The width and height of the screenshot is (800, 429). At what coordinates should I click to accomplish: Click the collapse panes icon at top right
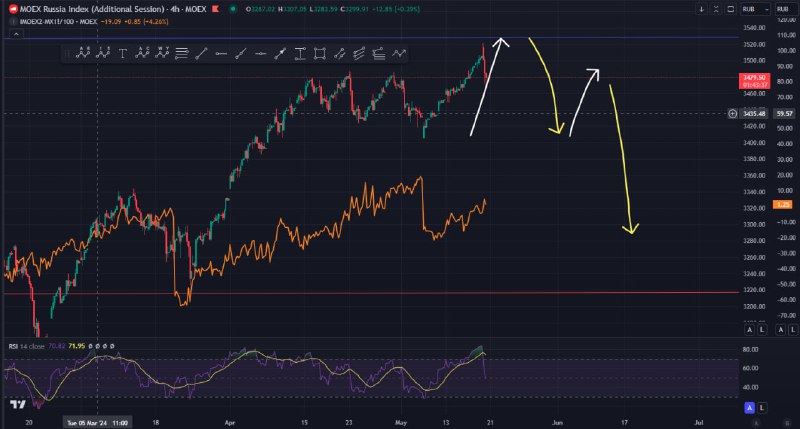(x=716, y=9)
